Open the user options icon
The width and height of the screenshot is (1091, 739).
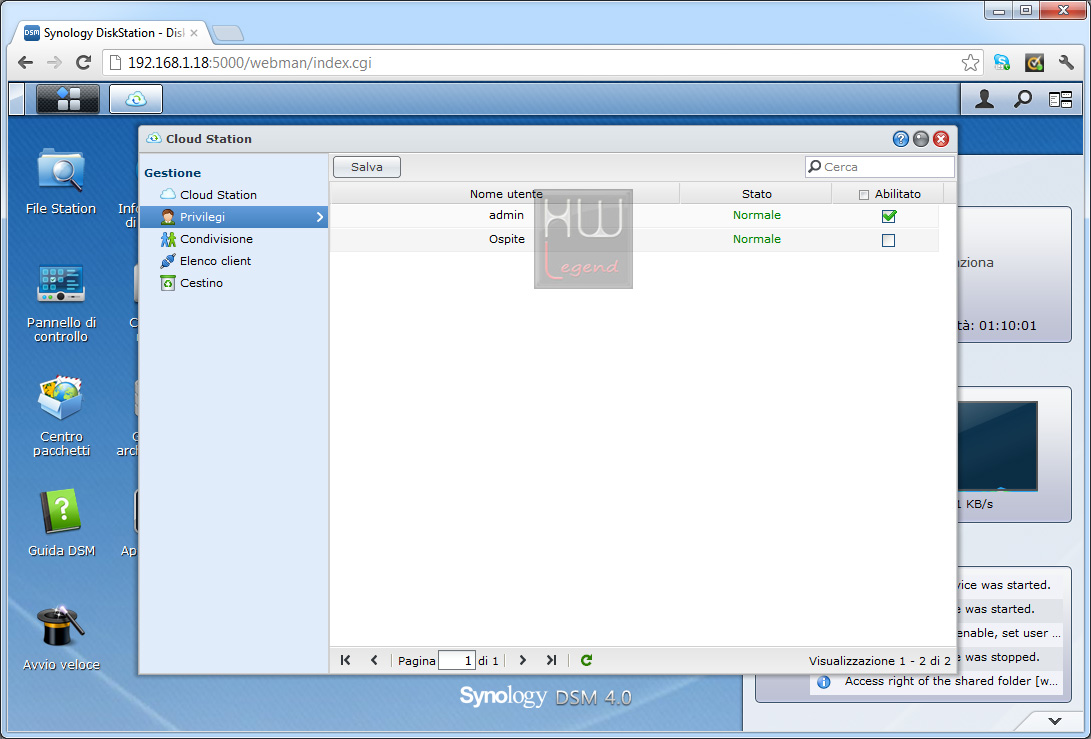tap(984, 100)
